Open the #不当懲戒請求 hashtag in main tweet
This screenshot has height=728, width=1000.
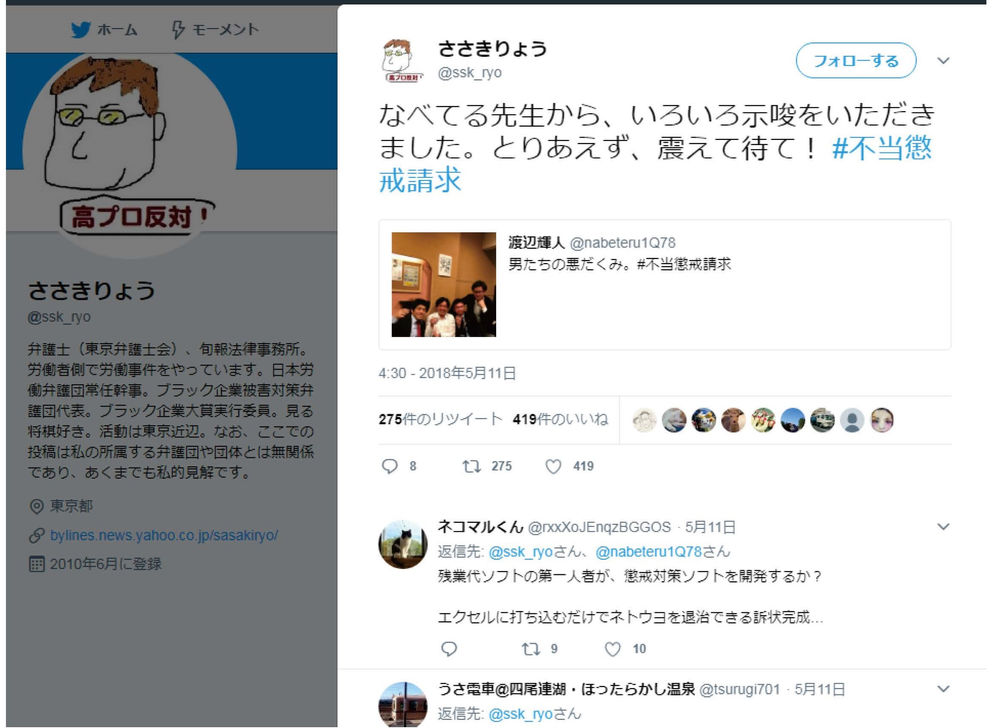[656, 164]
